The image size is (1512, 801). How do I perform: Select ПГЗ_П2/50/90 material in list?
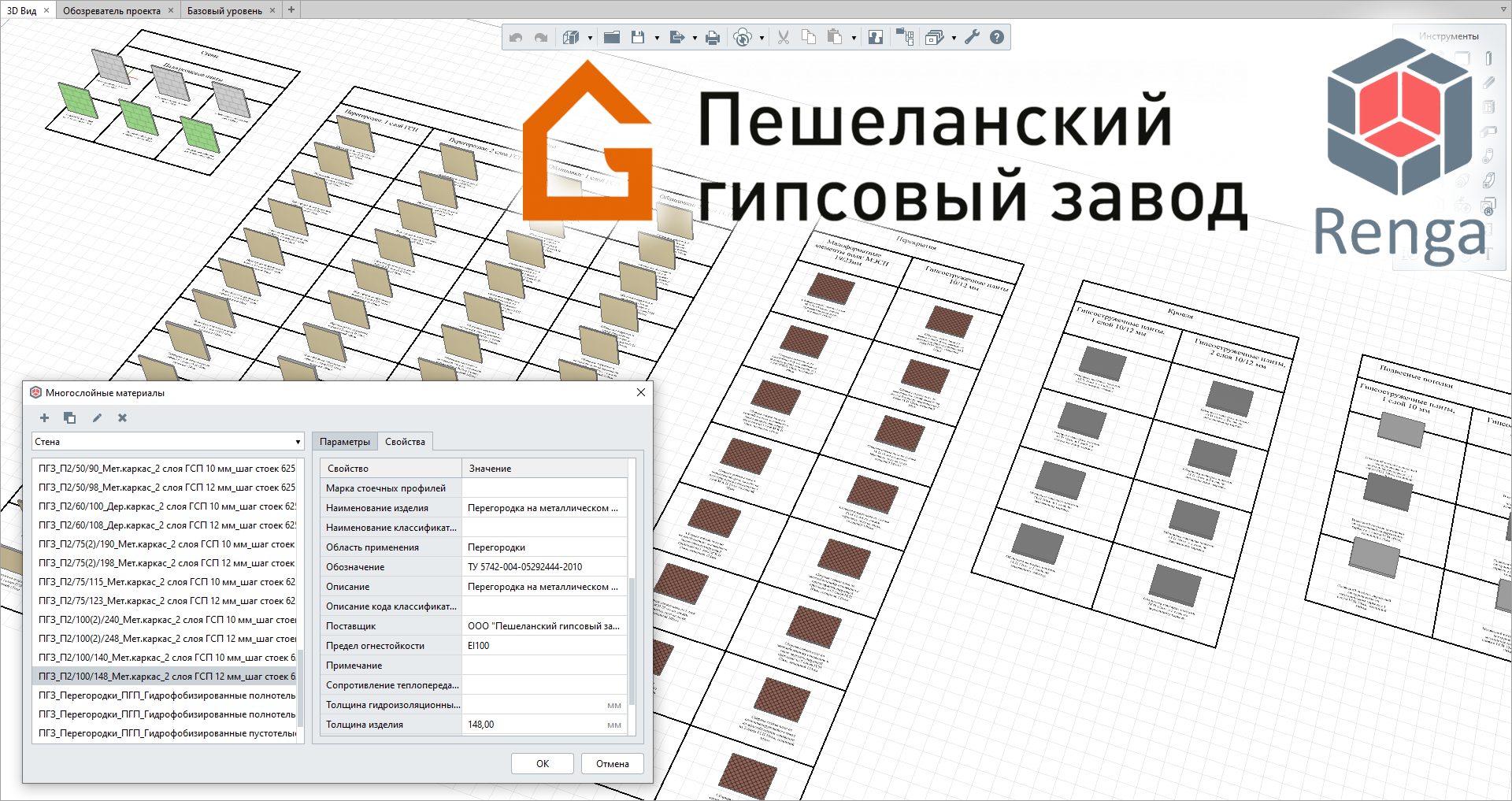(165, 469)
